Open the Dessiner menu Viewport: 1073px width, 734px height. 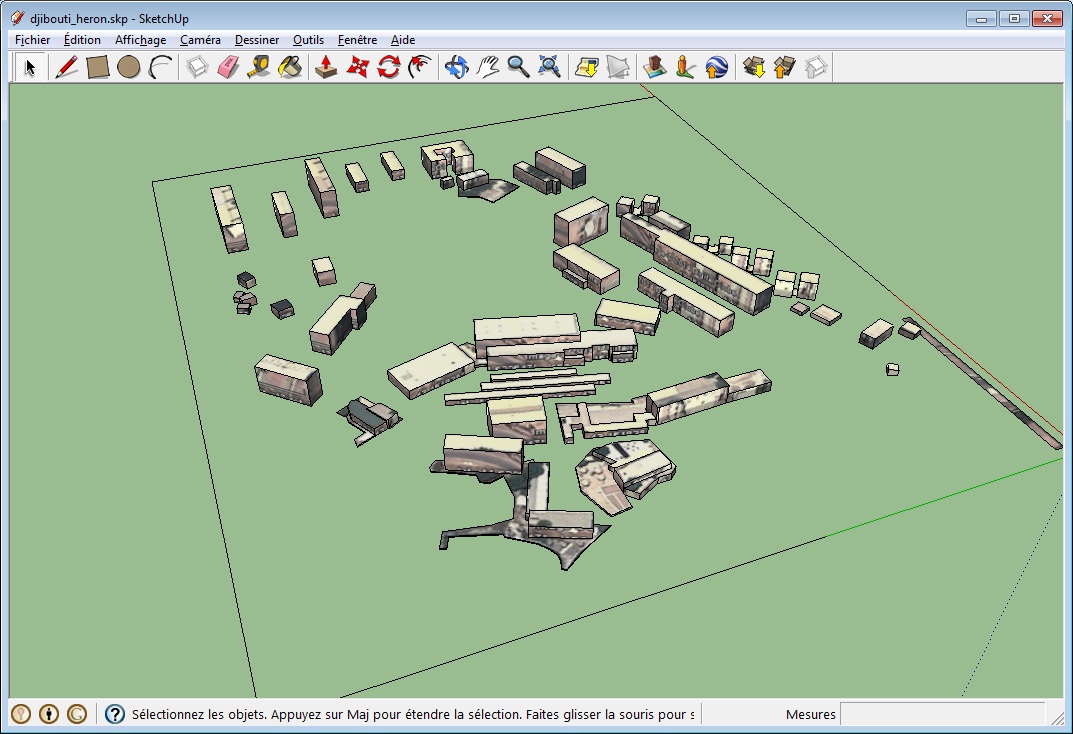tap(257, 40)
